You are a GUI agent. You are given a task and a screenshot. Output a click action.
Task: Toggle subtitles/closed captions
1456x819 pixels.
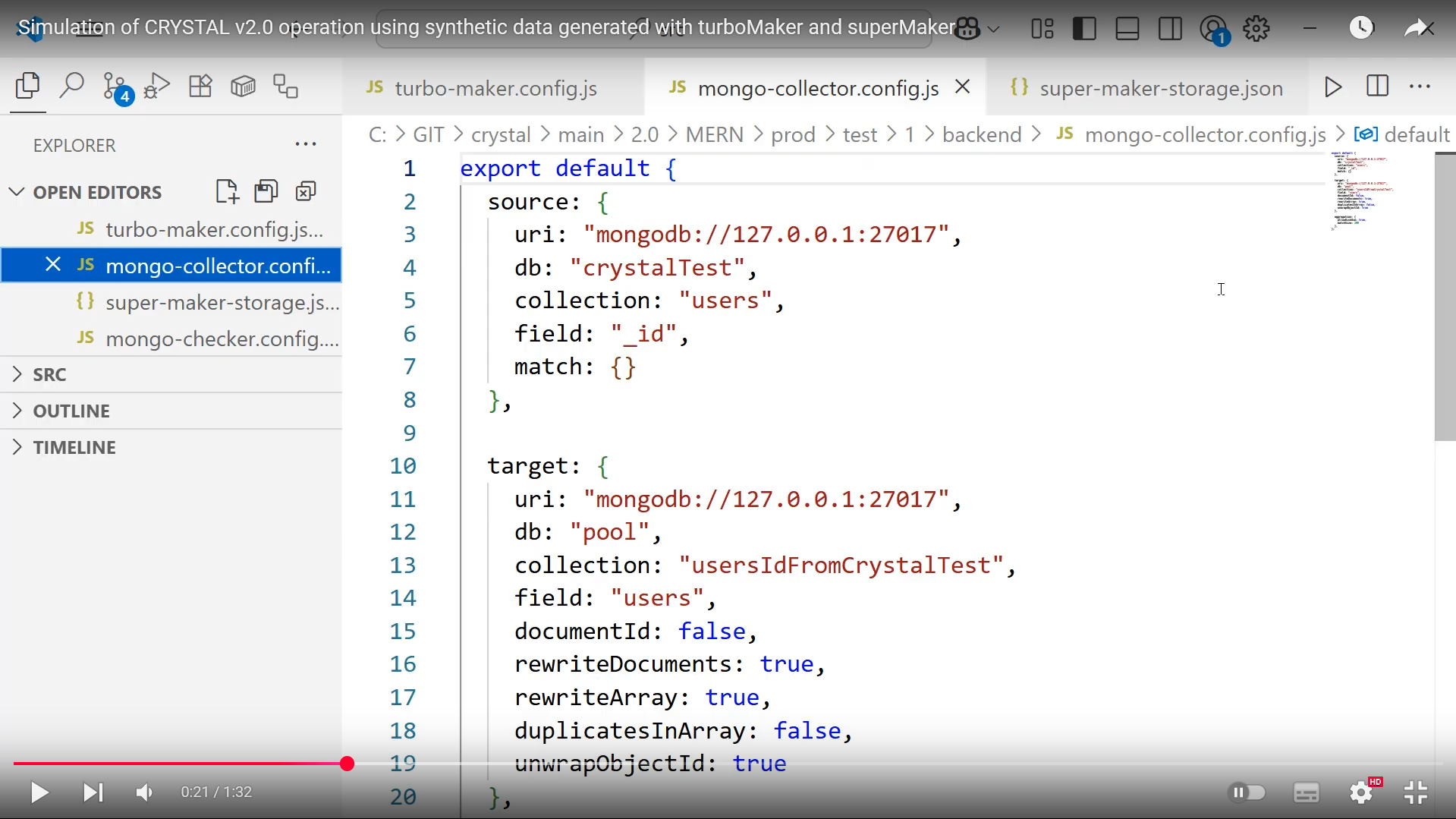(x=1306, y=792)
